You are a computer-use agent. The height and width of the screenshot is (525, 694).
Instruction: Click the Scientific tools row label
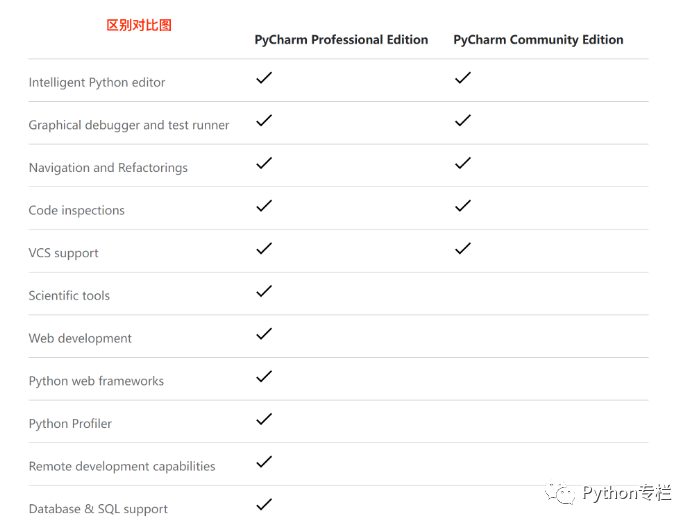pos(69,295)
